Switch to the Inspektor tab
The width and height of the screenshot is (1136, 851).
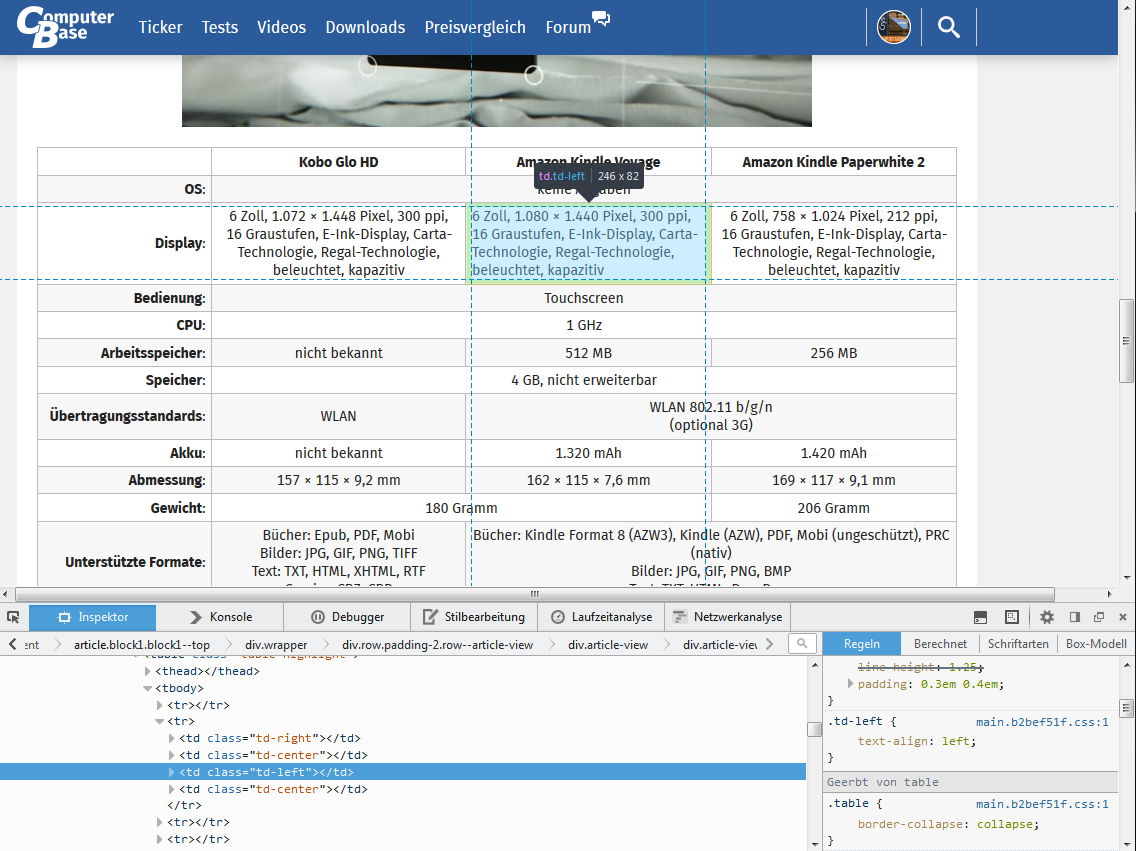tap(93, 617)
